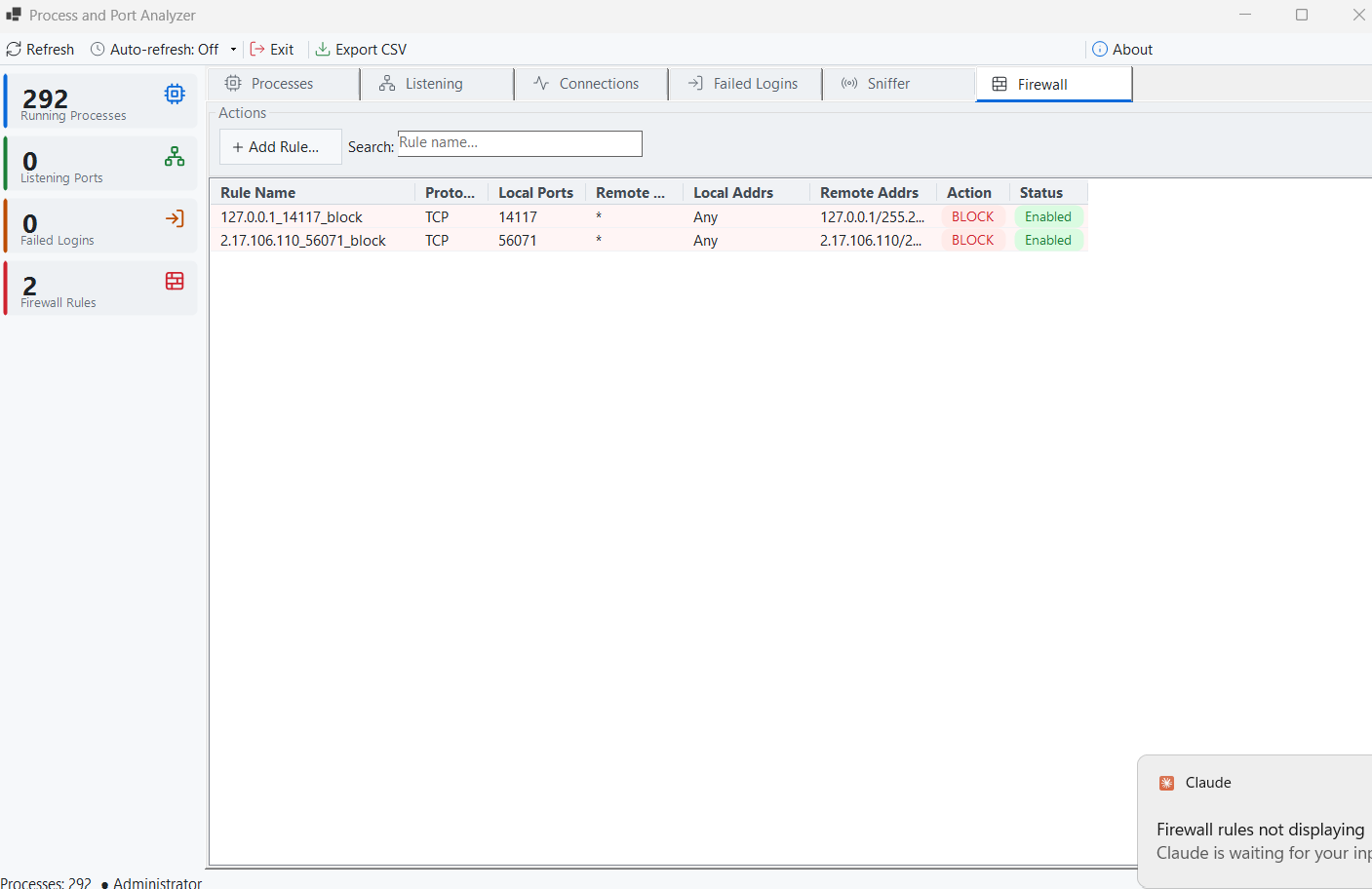Switch to the Processes tab
The height and width of the screenshot is (889, 1372).
click(x=283, y=84)
